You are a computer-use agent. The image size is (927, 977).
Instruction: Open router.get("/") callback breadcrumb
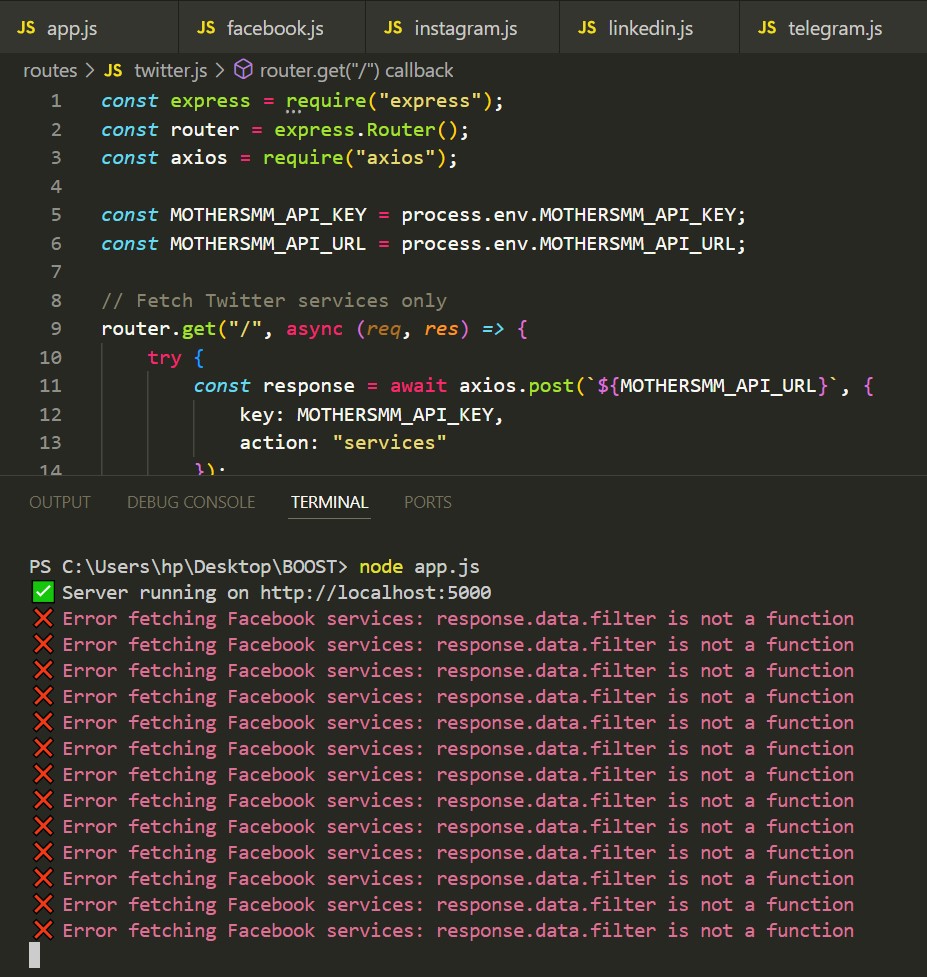tap(356, 70)
